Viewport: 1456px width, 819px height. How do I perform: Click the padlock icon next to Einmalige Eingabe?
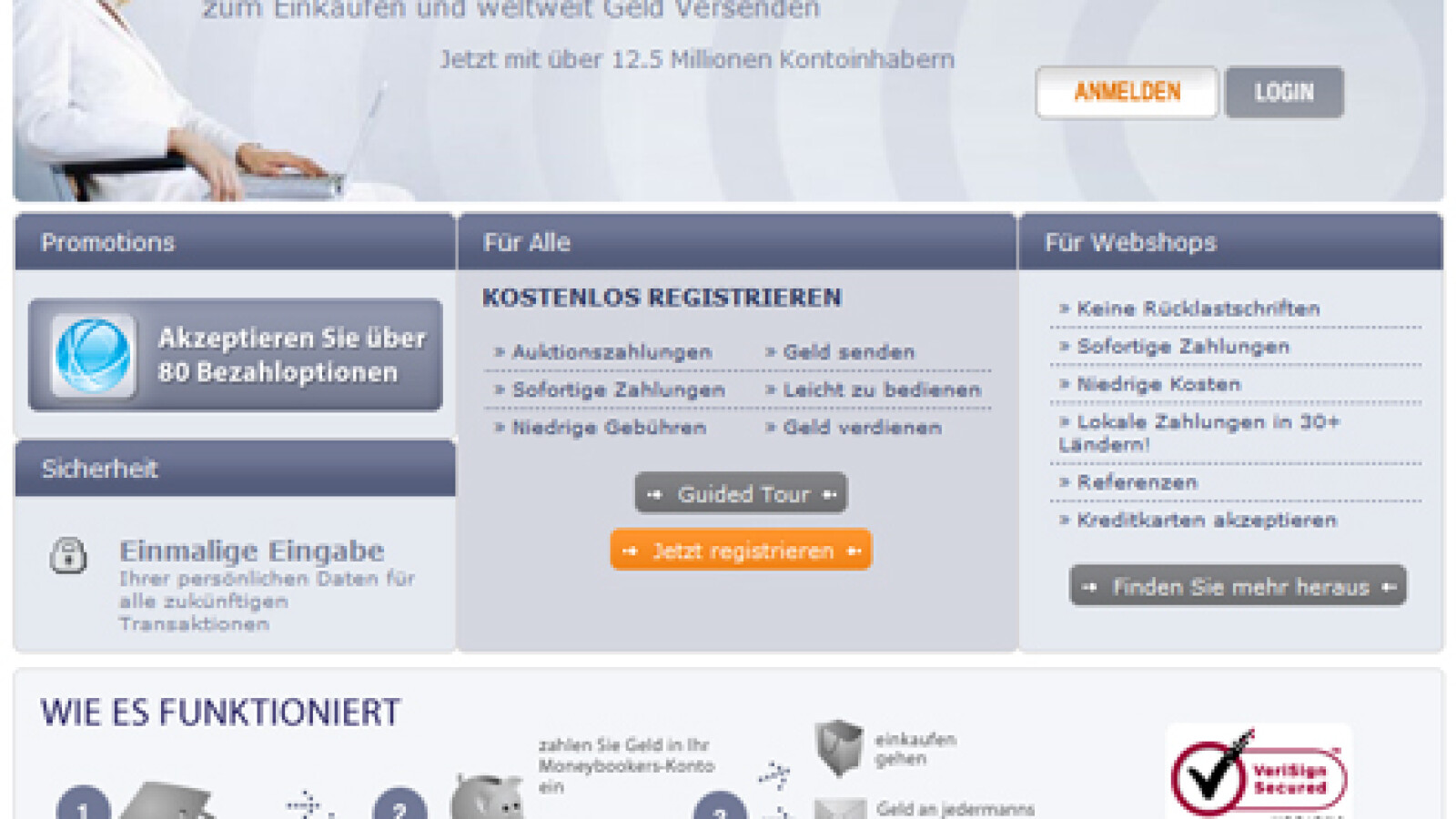[x=68, y=555]
